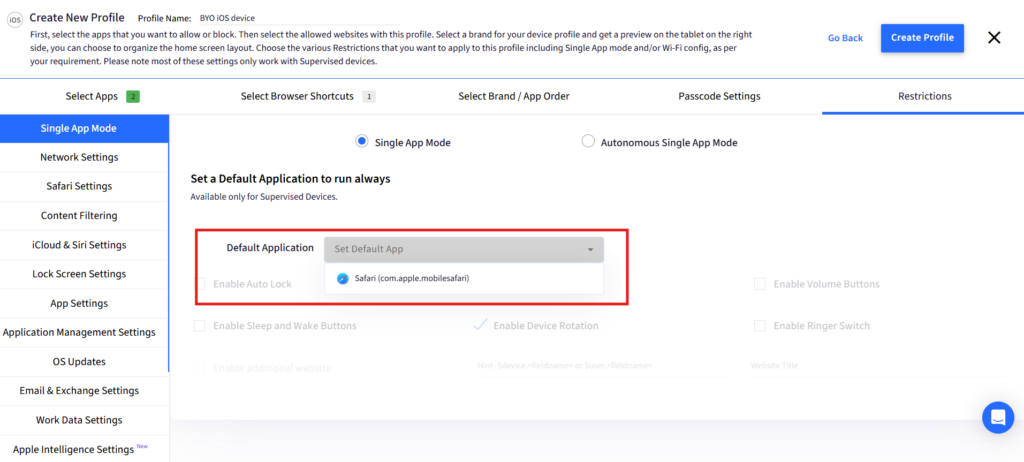Screen dimensions: 1024x462
Task: Select the Single App Mode radio button
Action: [362, 142]
